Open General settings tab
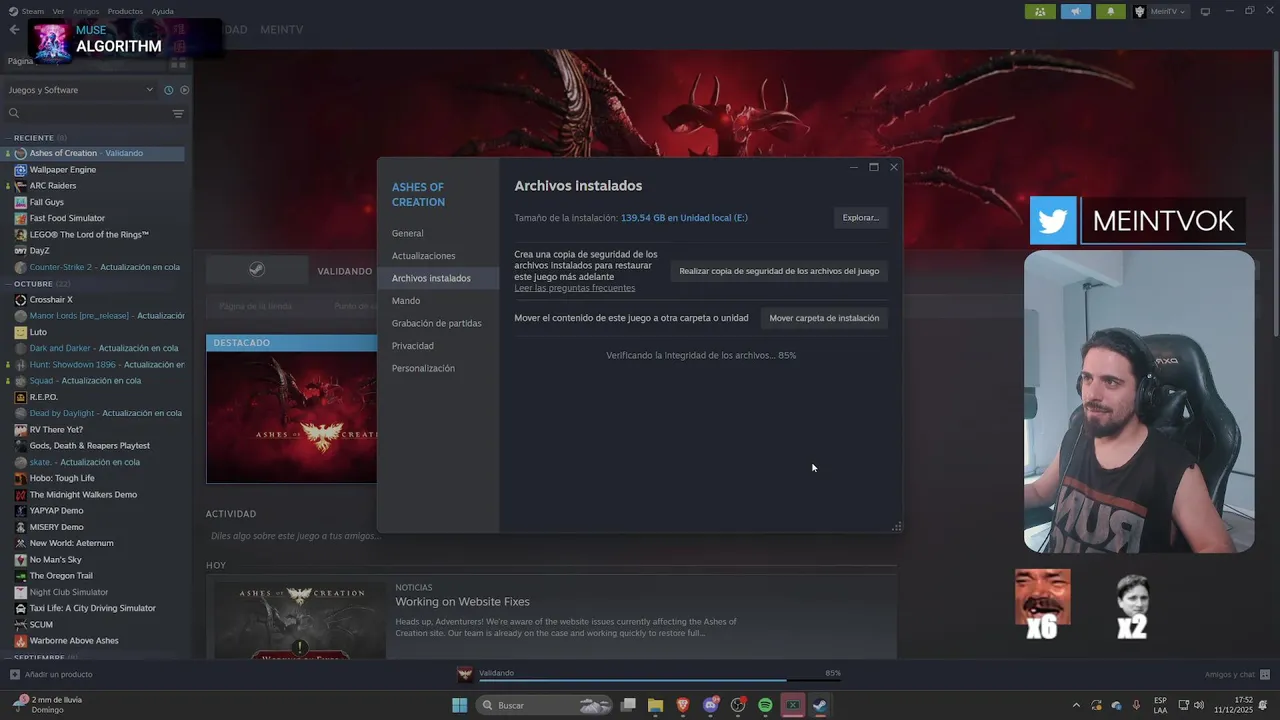This screenshot has height=720, width=1280. point(438,233)
